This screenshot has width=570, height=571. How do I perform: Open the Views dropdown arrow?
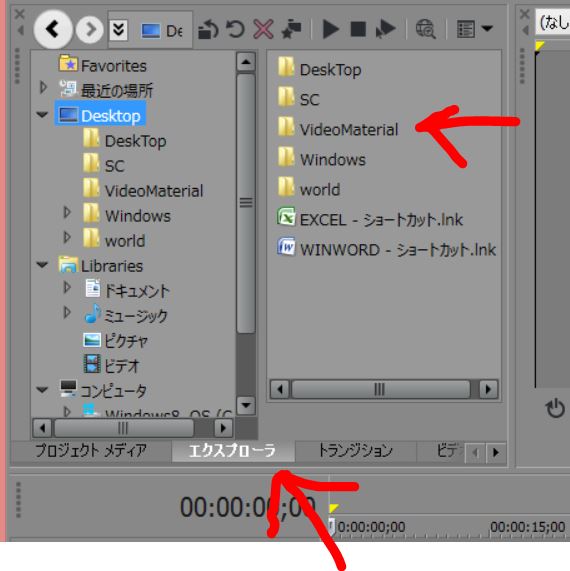(x=487, y=28)
